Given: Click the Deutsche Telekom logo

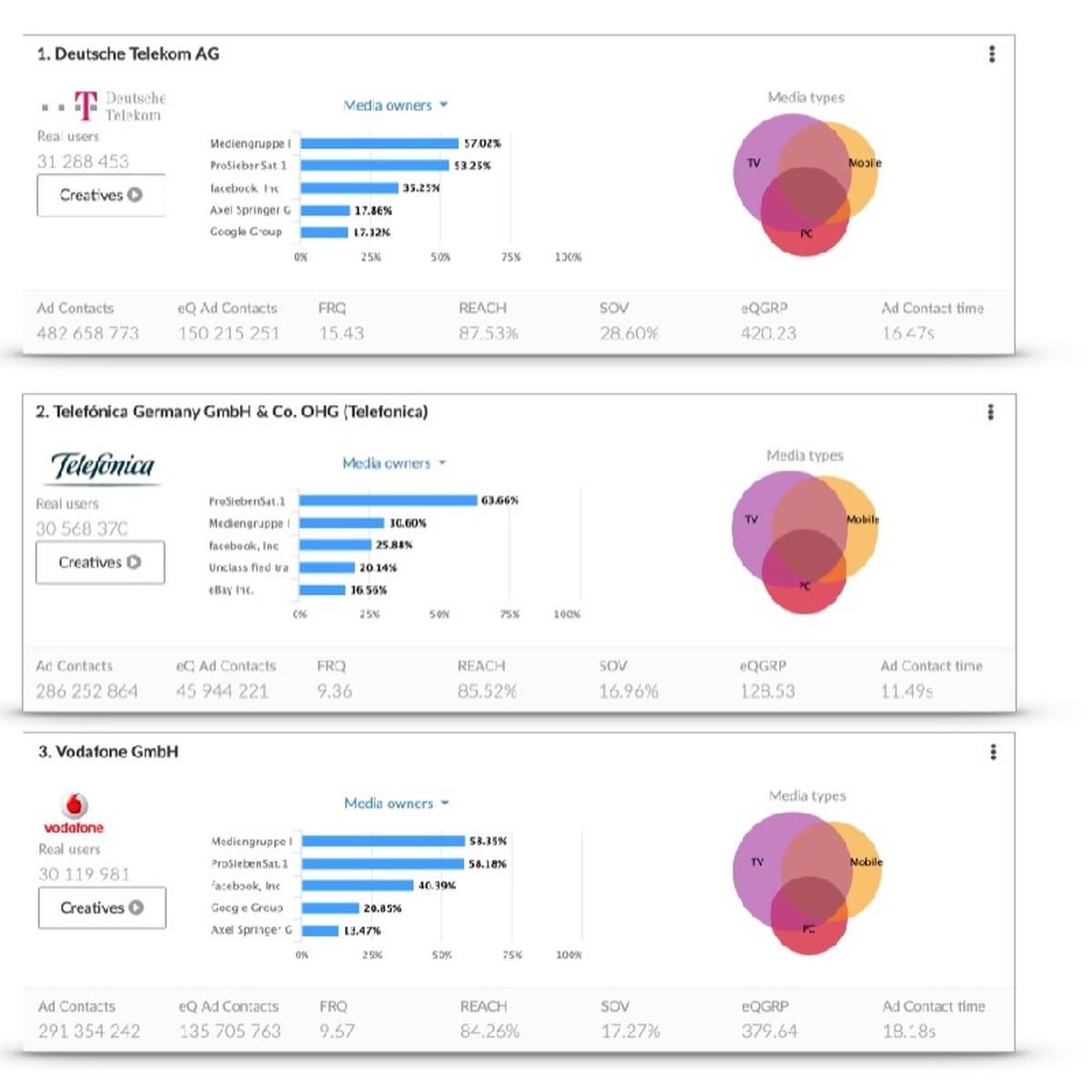Looking at the screenshot, I should point(103,106).
